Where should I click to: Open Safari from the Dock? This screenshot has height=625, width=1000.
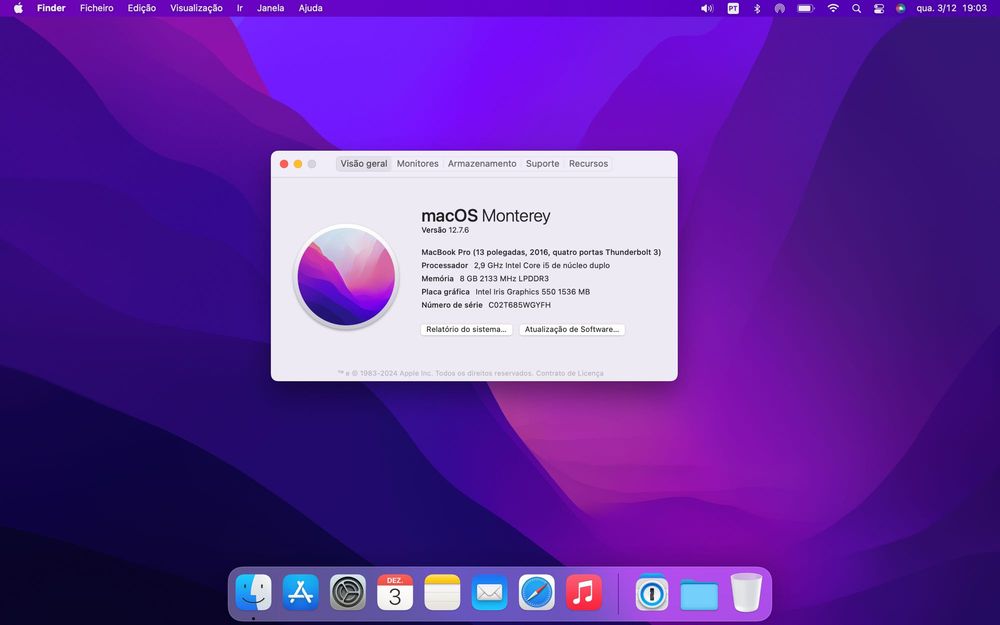coord(537,592)
